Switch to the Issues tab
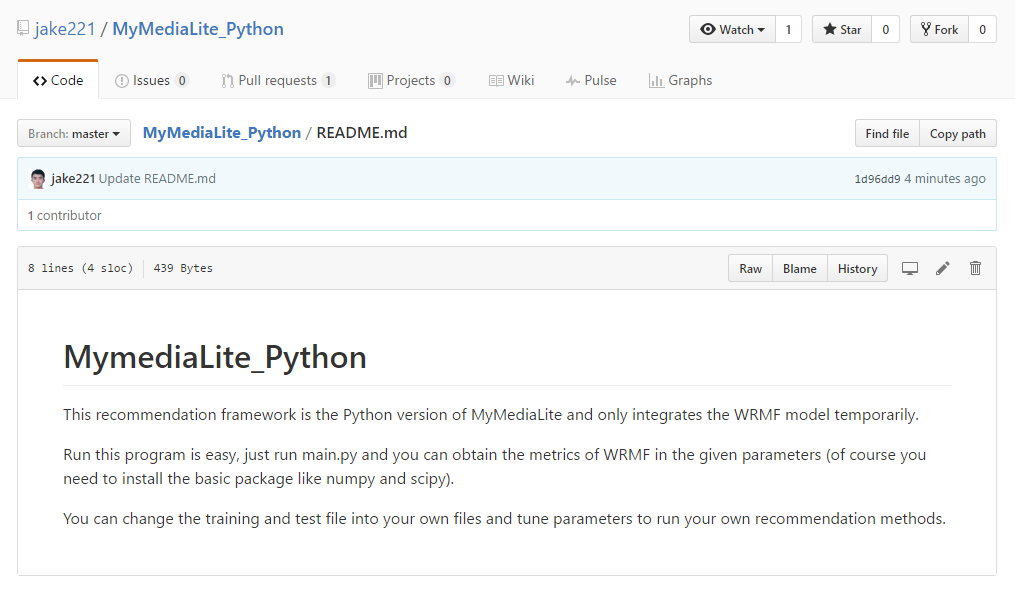1015x611 pixels. (x=151, y=80)
